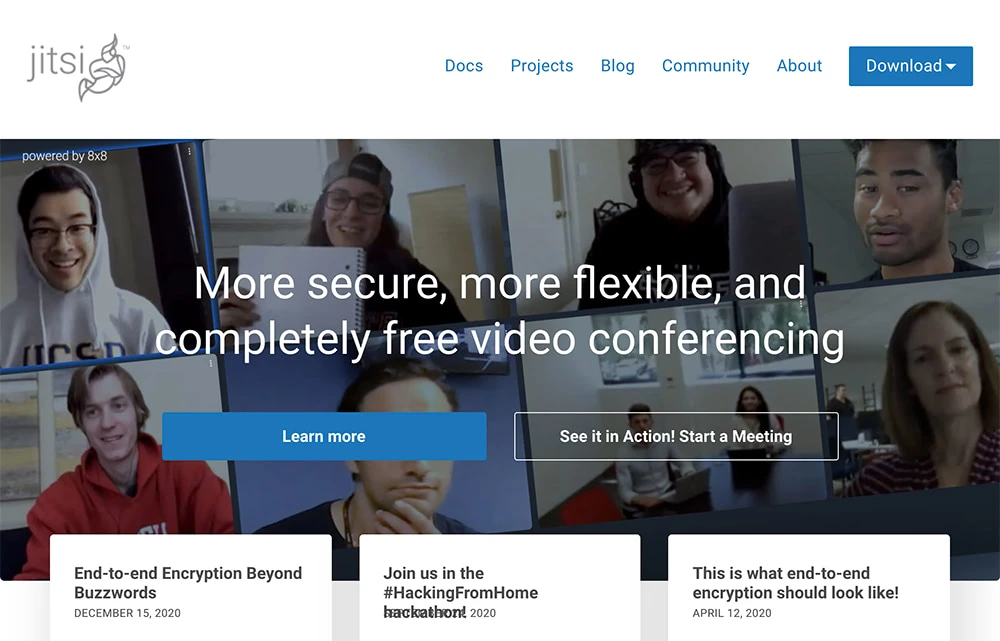Read This is what end-to-end encryption article
1000x641 pixels.
[x=795, y=582]
